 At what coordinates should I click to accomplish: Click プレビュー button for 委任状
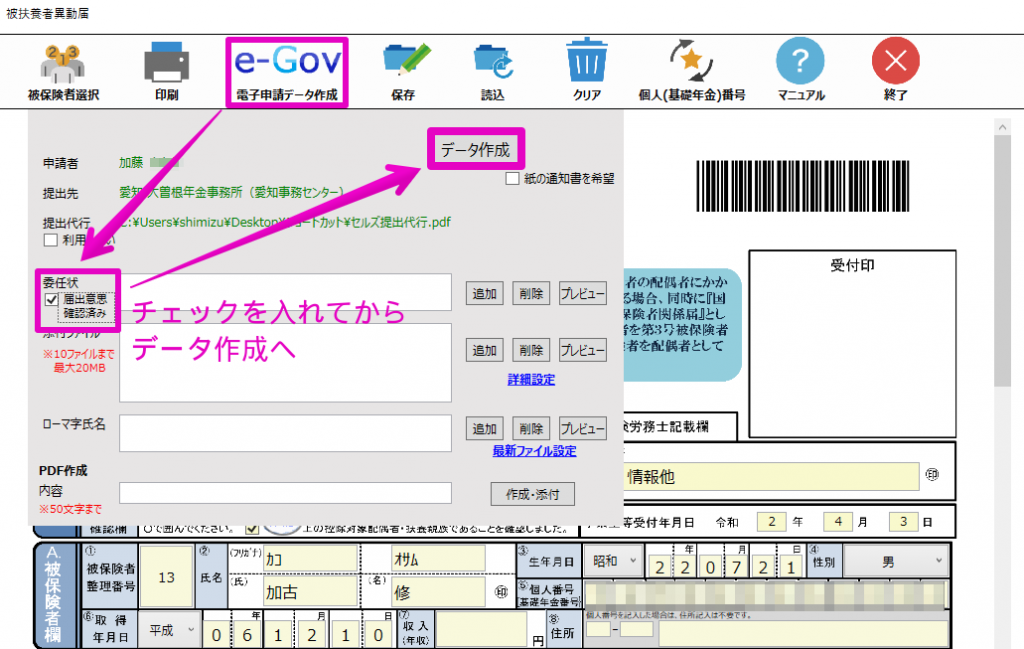pyautogui.click(x=583, y=294)
